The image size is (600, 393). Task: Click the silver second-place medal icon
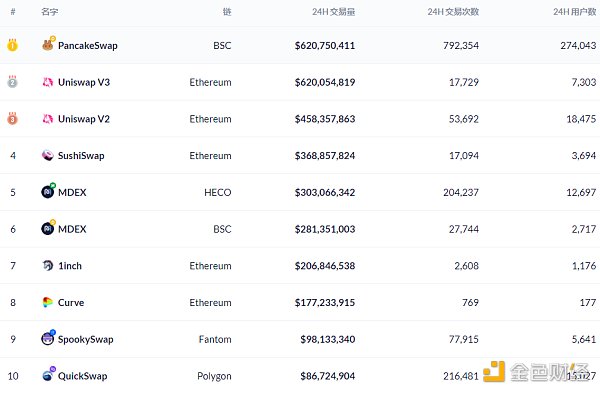click(x=12, y=82)
